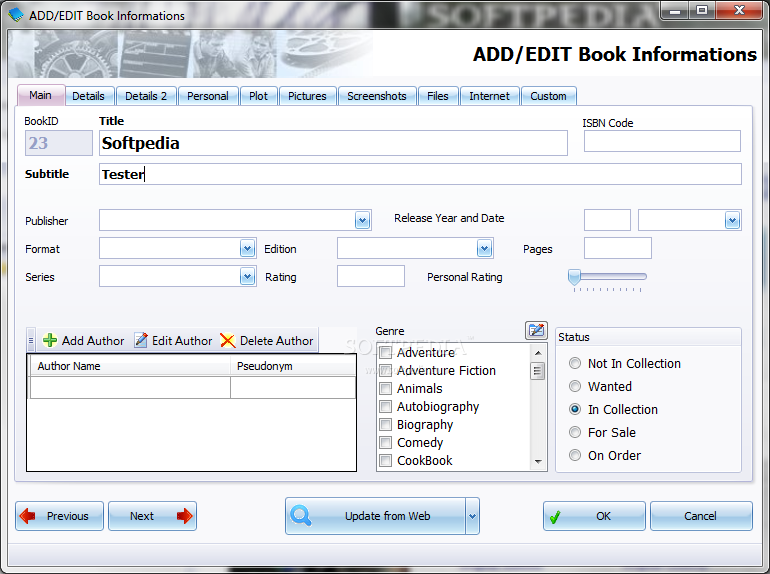Open the Custom tab
Screen dimensions: 770x574
(x=549, y=96)
